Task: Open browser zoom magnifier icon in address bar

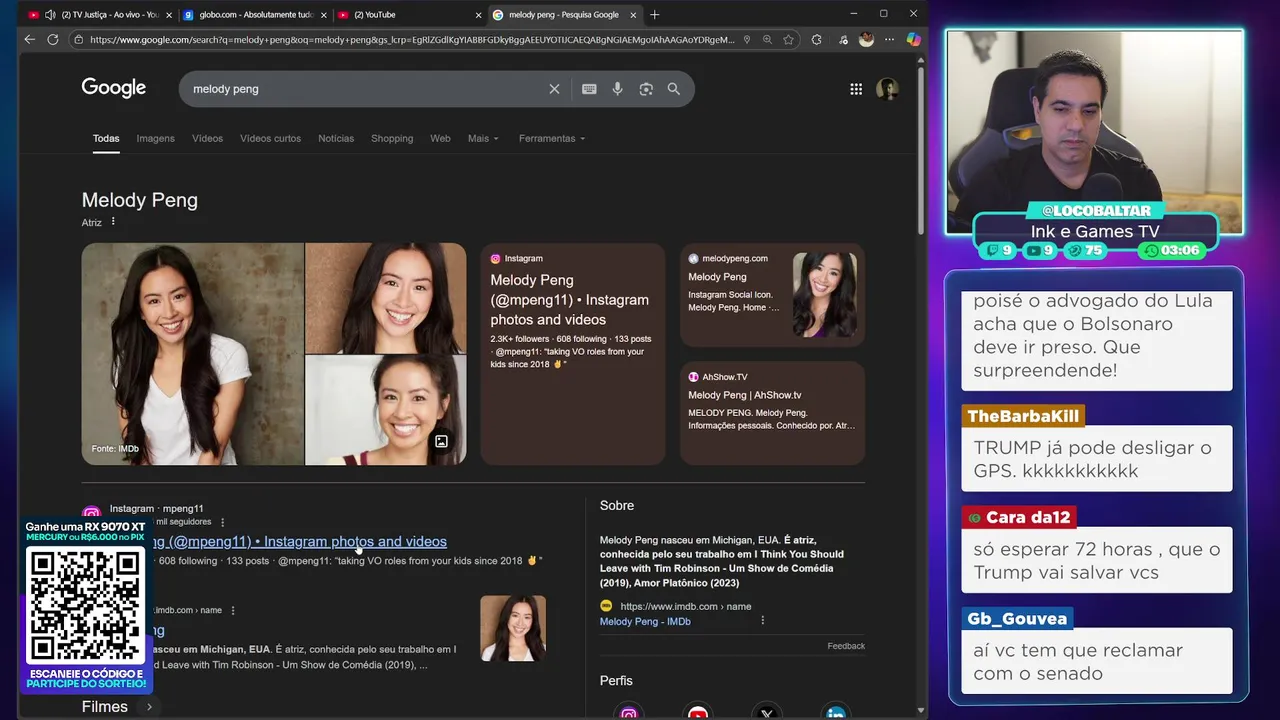Action: (x=767, y=39)
